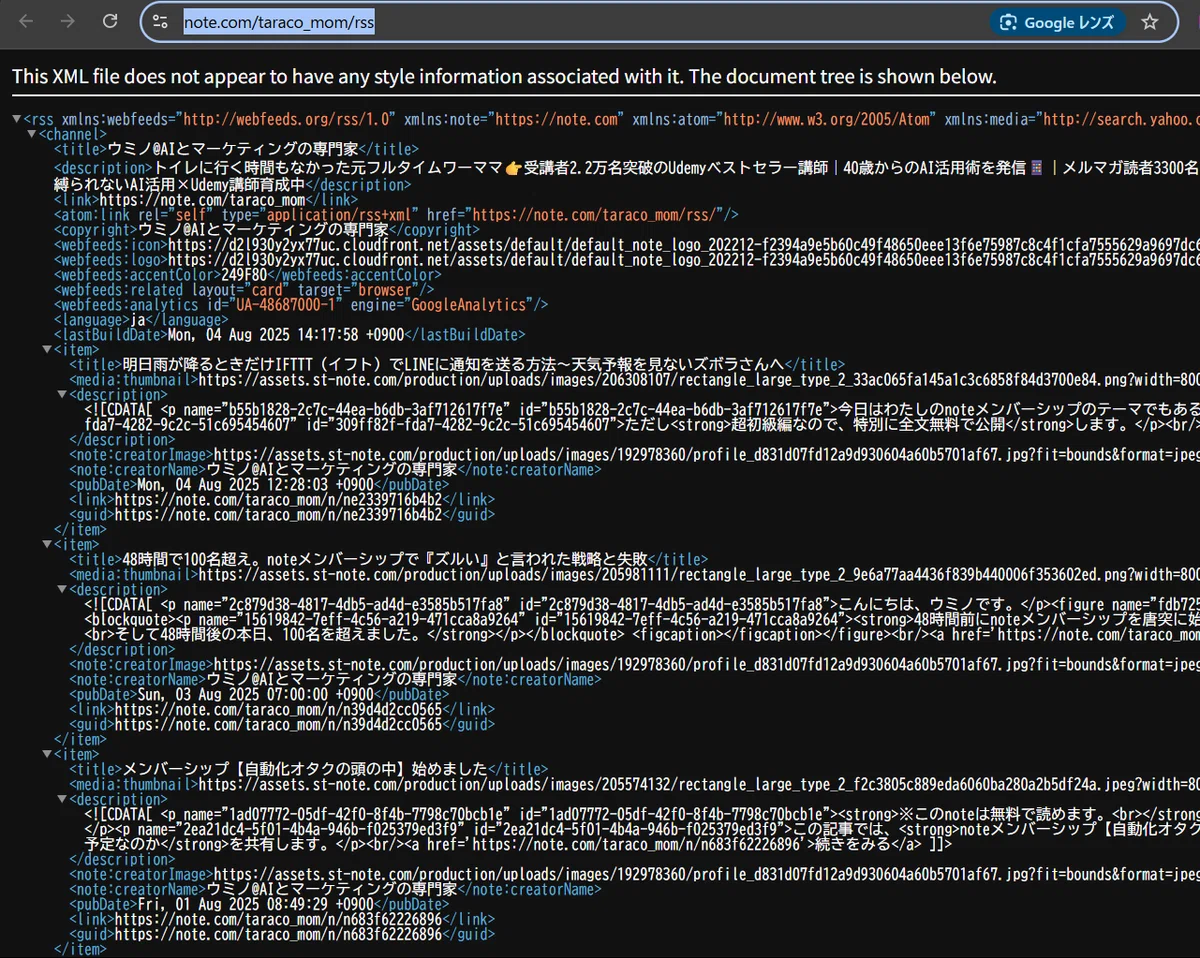Image resolution: width=1200 pixels, height=958 pixels.
Task: Click the link text ending n39d4d2cc0565
Action: click(x=277, y=710)
